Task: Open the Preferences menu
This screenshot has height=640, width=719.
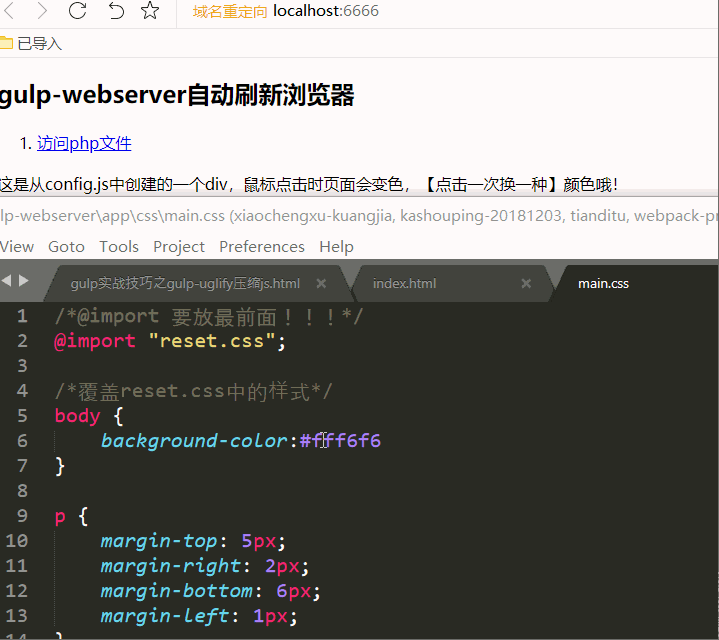Action: (262, 247)
